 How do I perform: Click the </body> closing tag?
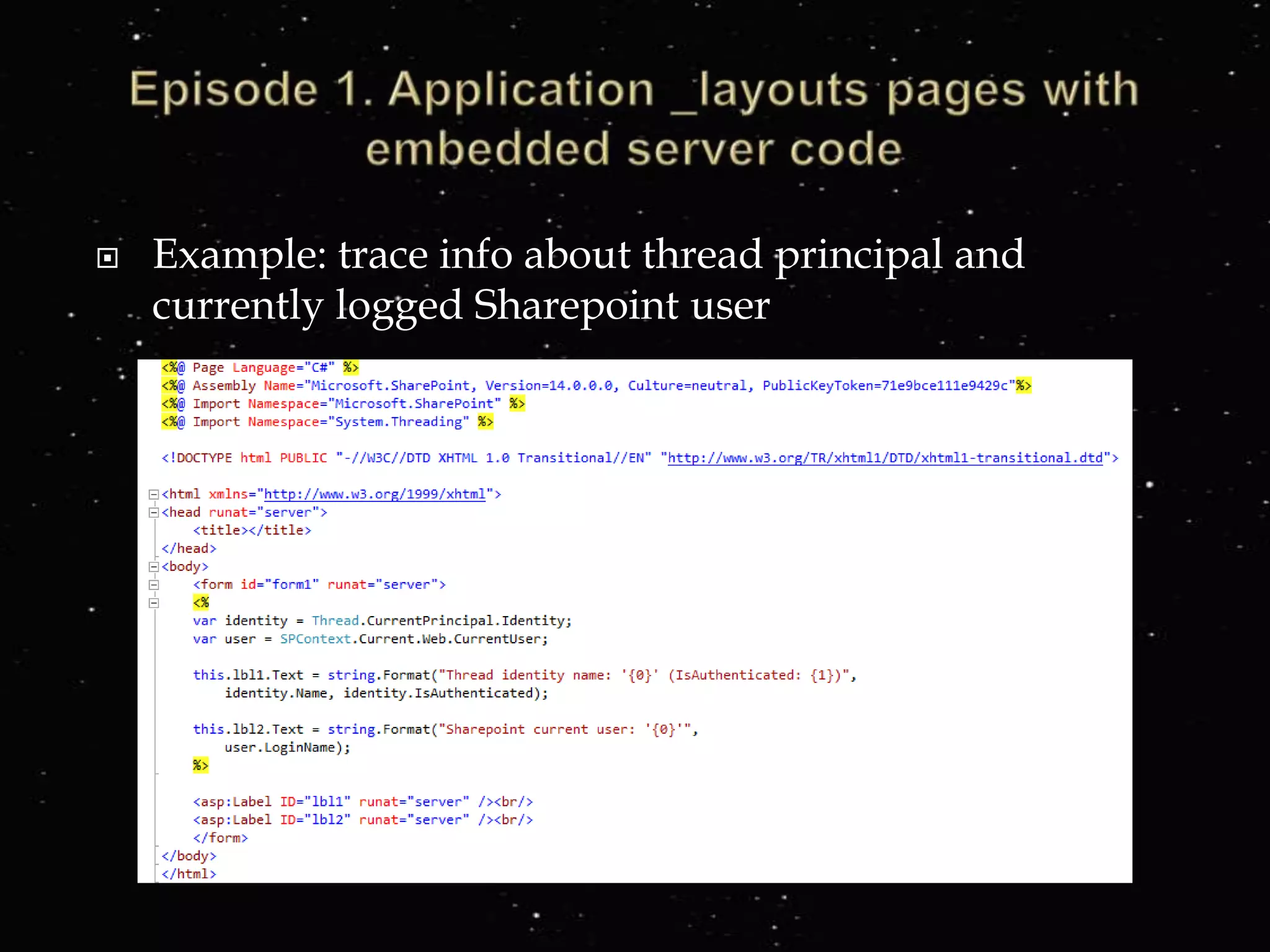[x=189, y=856]
